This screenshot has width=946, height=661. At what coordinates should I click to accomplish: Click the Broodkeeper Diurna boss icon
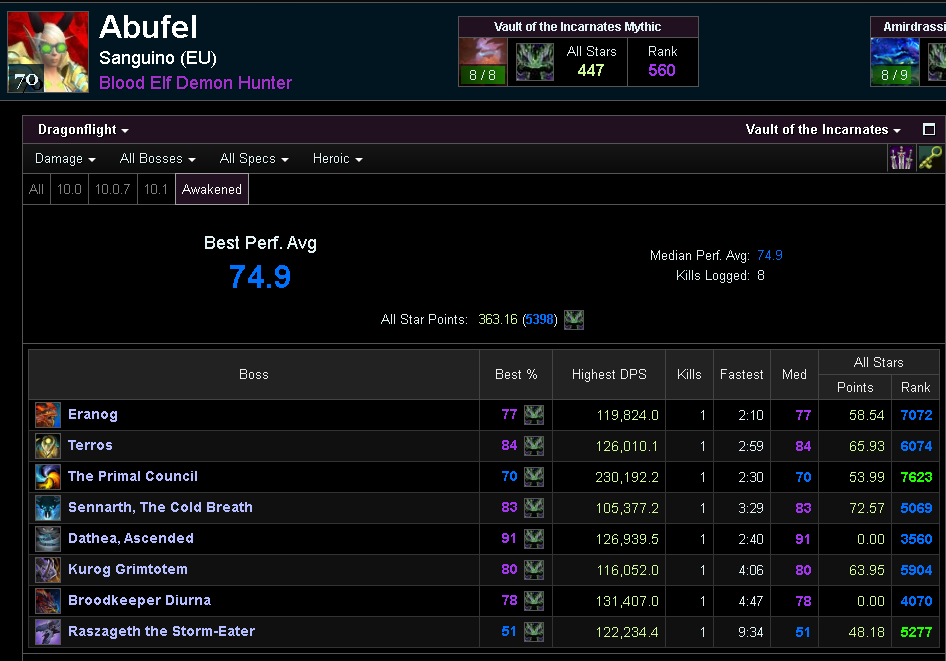coord(48,601)
